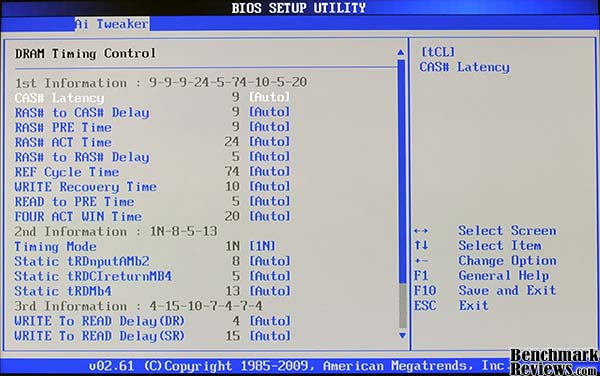Click the up-down arrows key icon
This screenshot has height=376, width=600.
click(x=421, y=246)
